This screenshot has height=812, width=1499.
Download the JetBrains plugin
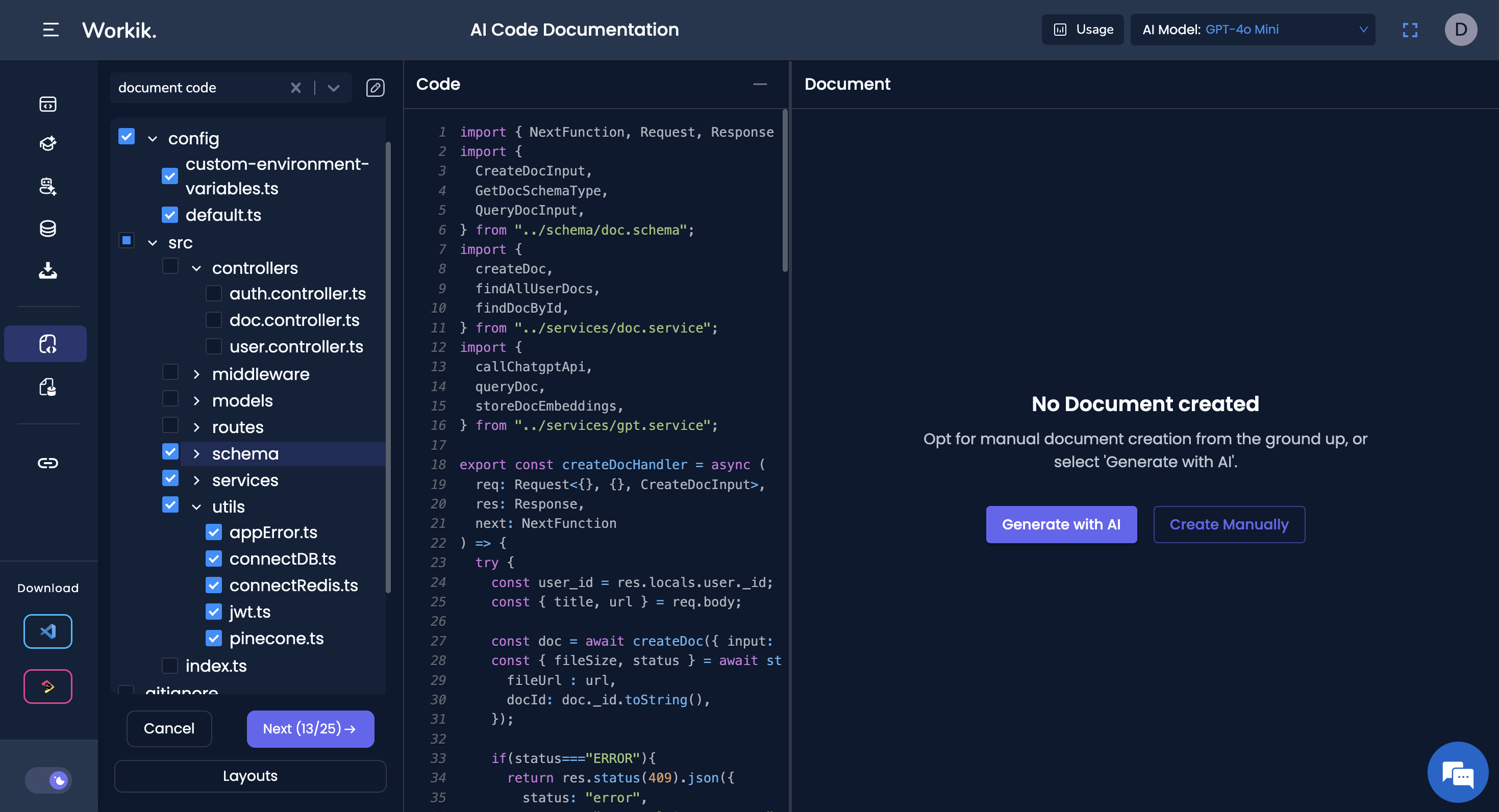coord(48,687)
